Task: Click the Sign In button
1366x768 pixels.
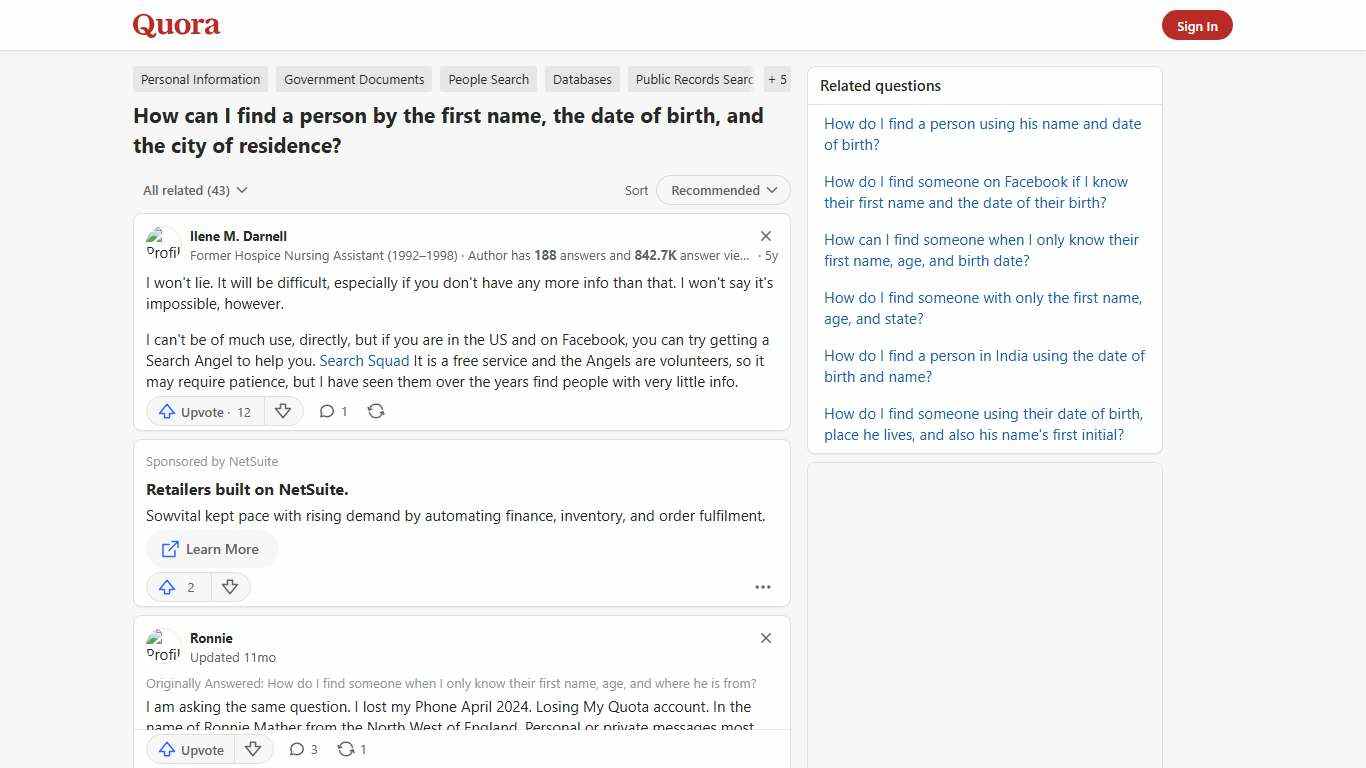Action: pyautogui.click(x=1197, y=25)
